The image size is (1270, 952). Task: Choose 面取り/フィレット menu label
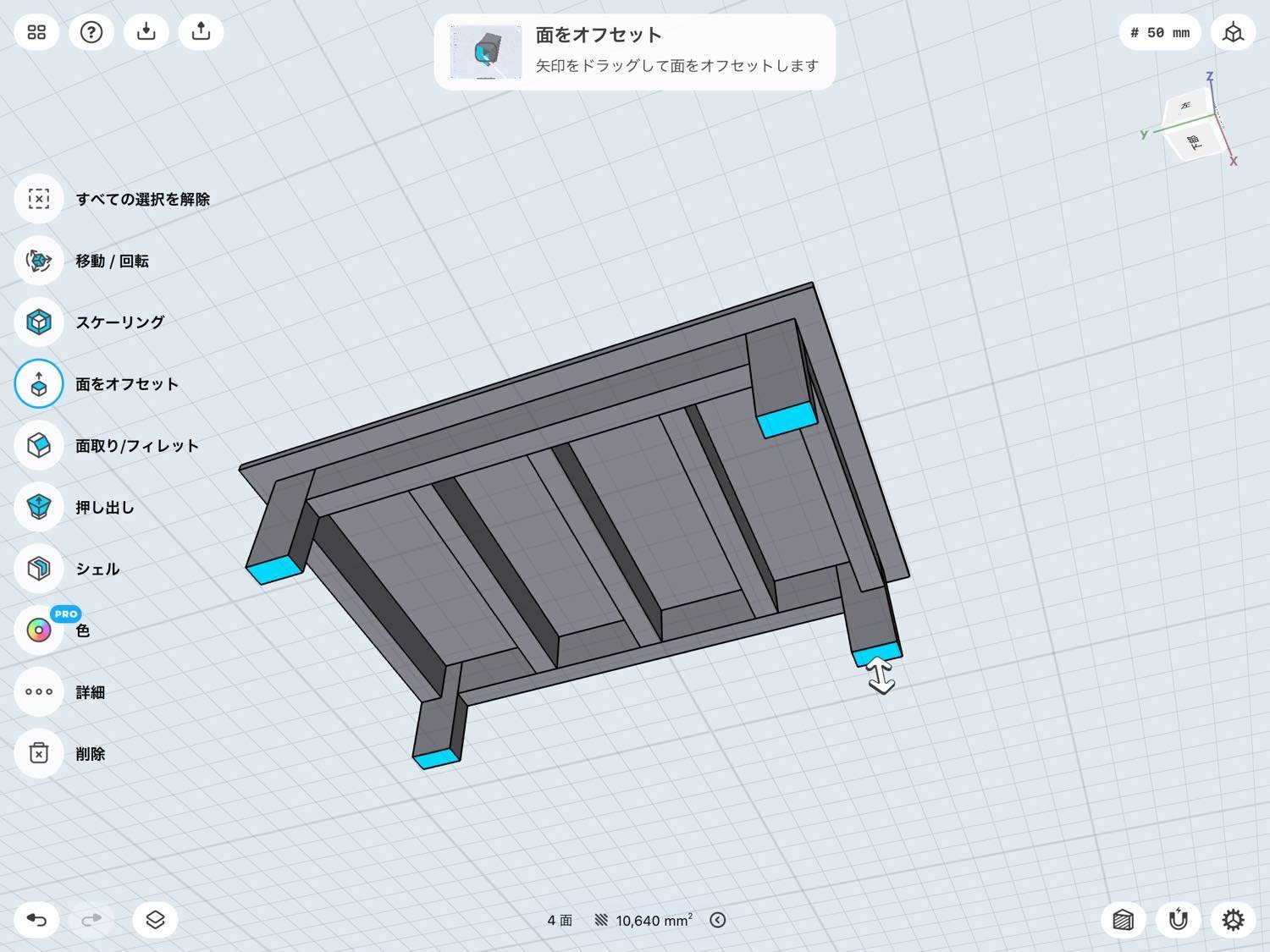pos(137,446)
